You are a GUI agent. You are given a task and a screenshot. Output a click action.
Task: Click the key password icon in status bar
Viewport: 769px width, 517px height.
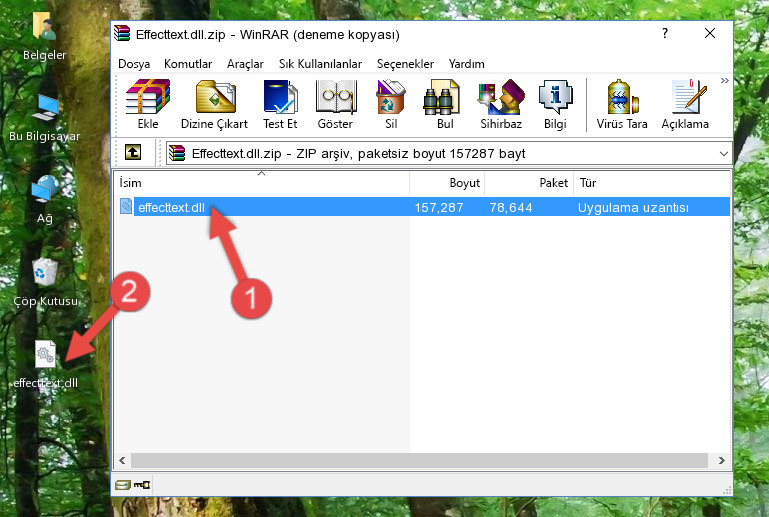(x=142, y=485)
